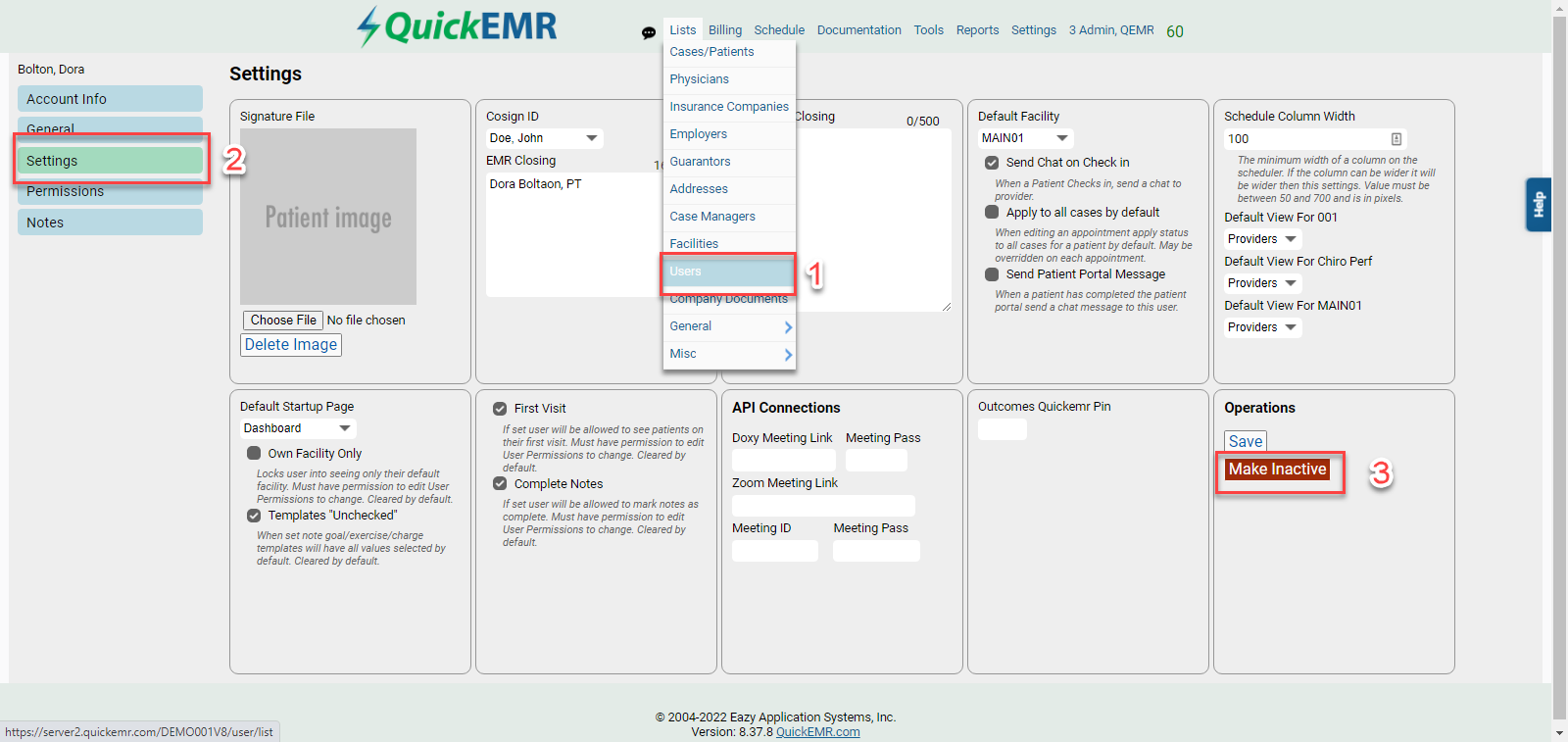Open Default View For 001 dropdown

click(x=1262, y=239)
